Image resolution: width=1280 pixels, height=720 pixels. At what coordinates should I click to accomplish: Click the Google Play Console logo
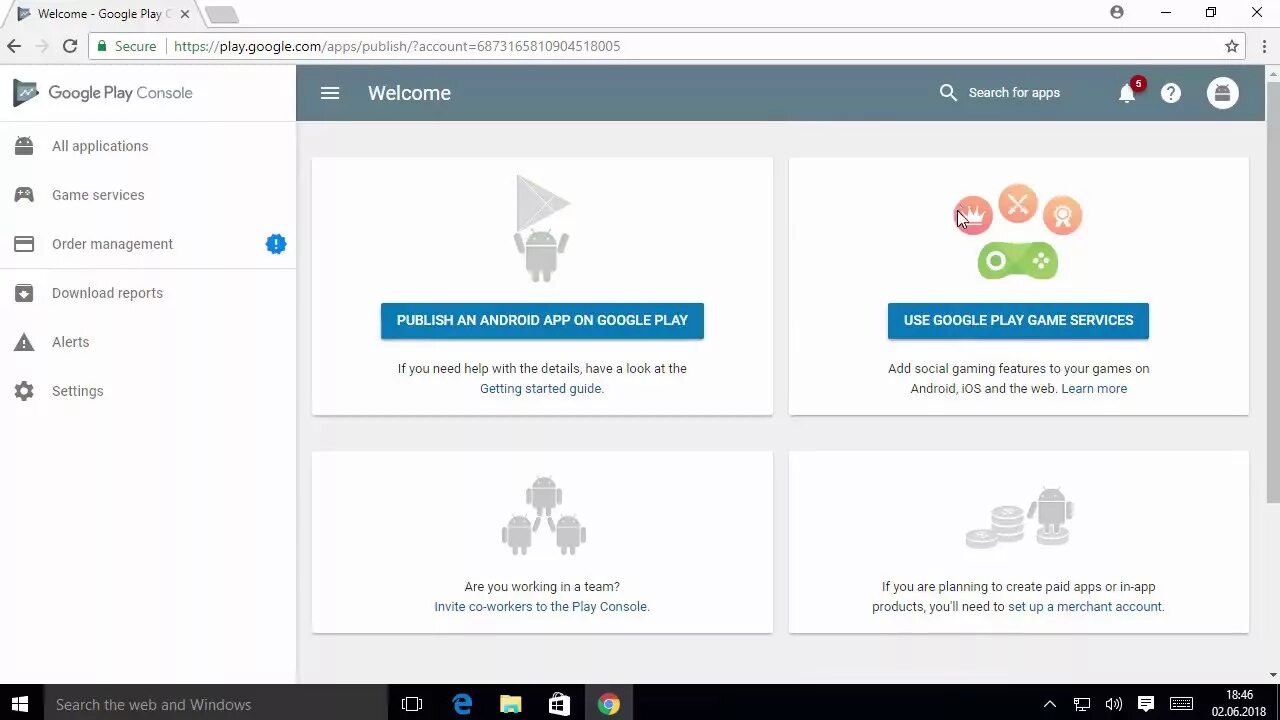click(x=103, y=93)
